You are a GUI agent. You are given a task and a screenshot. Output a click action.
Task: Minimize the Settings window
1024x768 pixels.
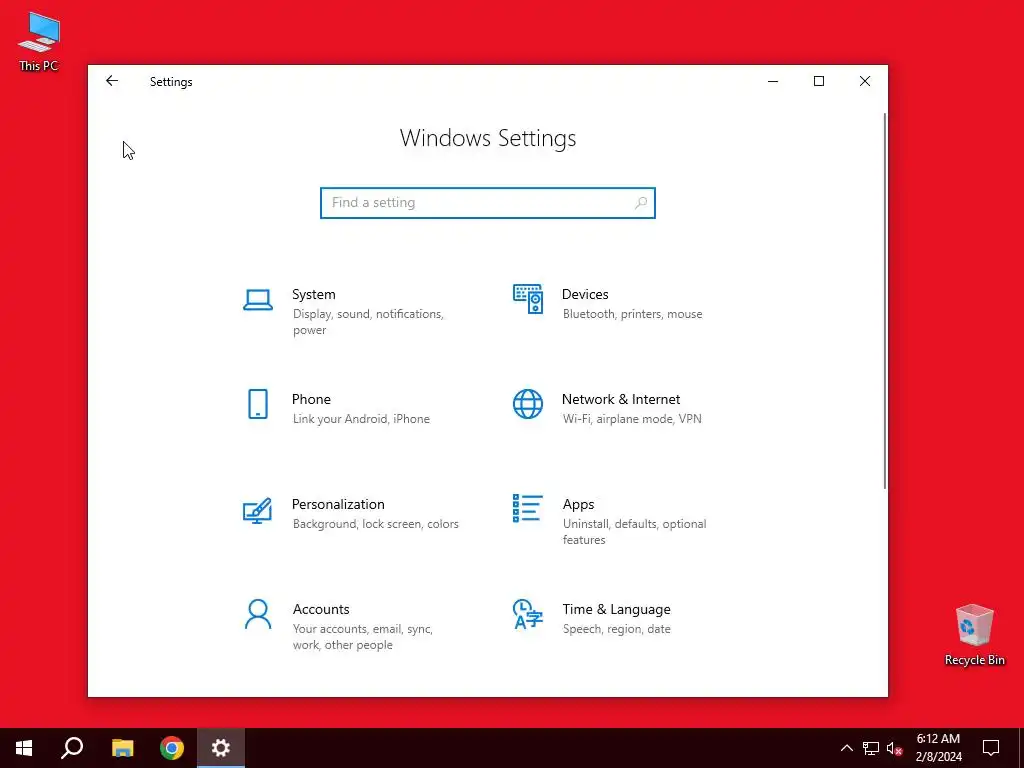[x=773, y=81]
